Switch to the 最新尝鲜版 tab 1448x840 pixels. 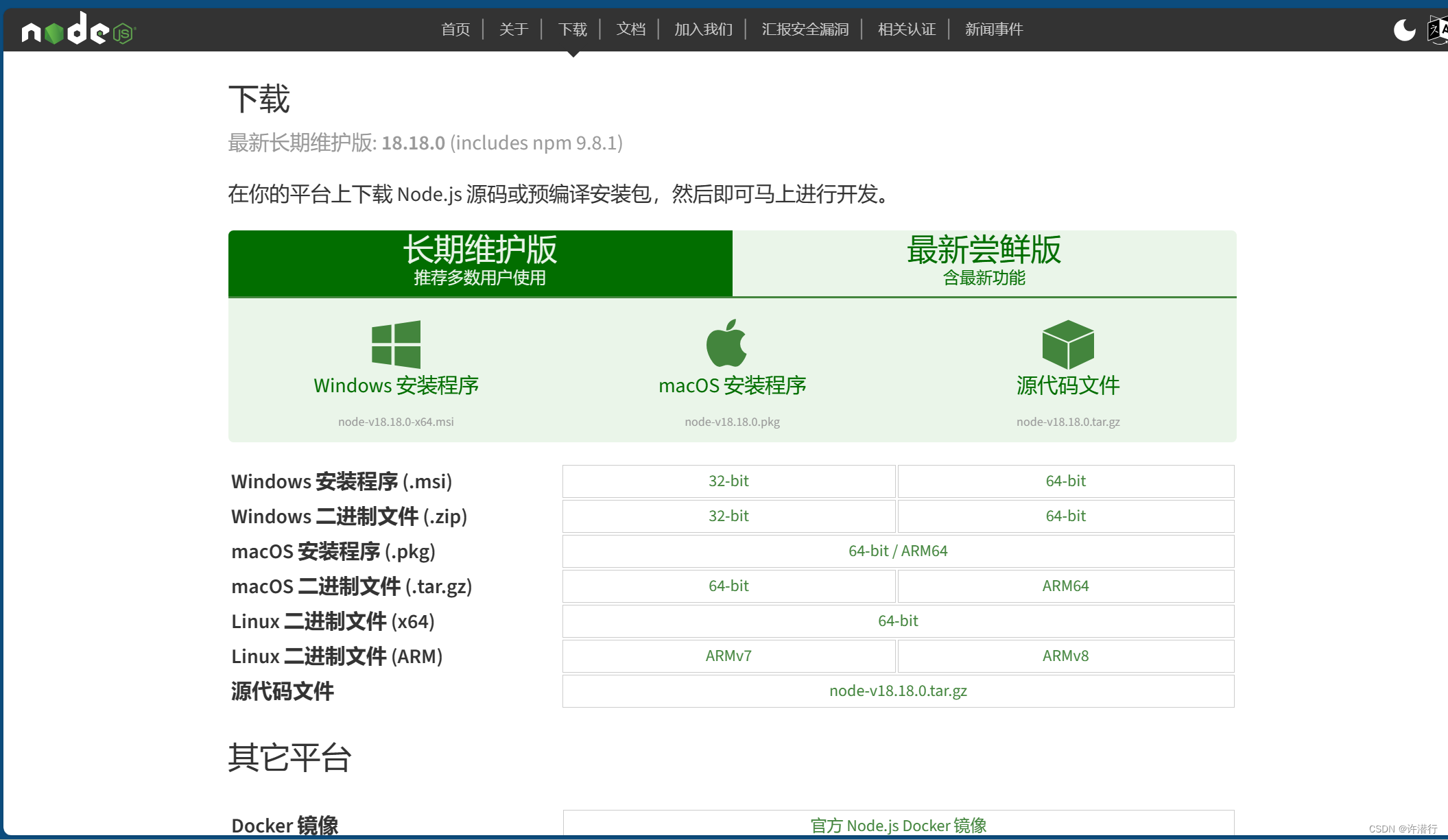tap(984, 263)
